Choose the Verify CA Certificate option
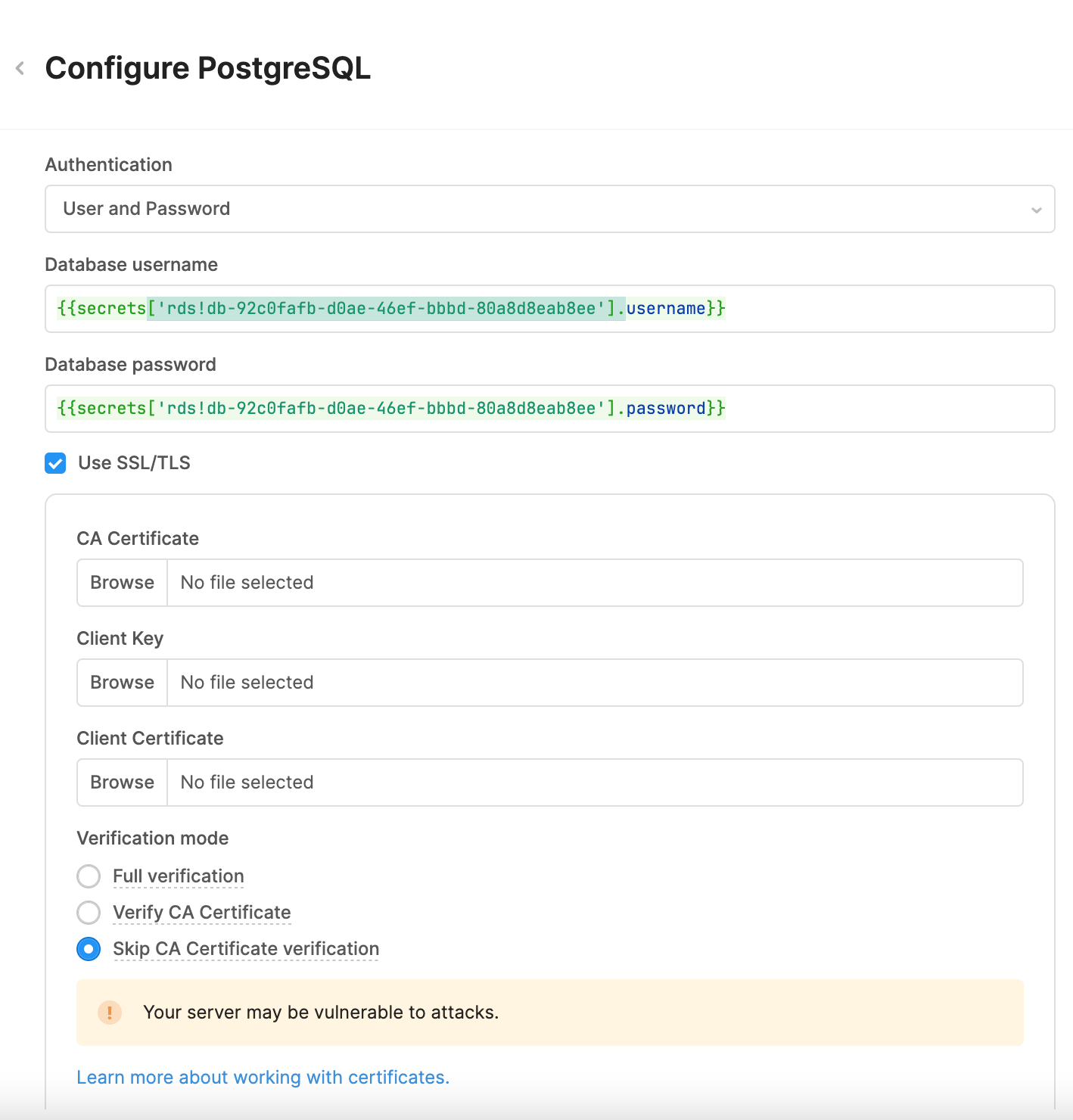Viewport: 1073px width, 1120px height. (x=89, y=913)
